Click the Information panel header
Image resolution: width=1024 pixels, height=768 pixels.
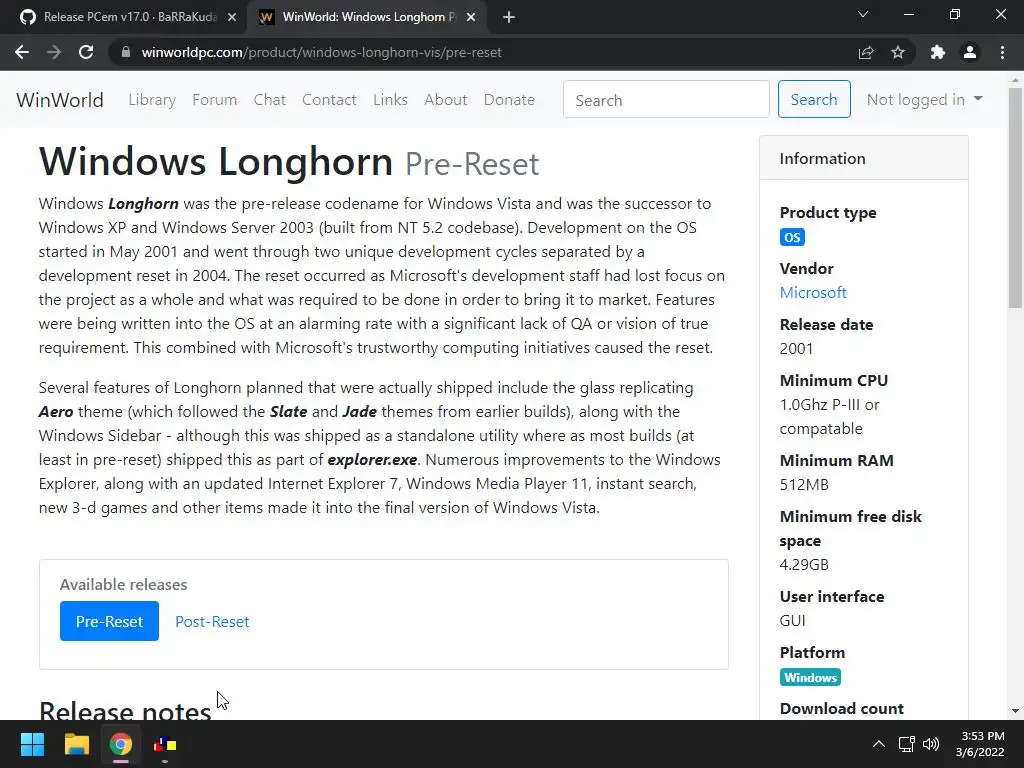(x=863, y=158)
